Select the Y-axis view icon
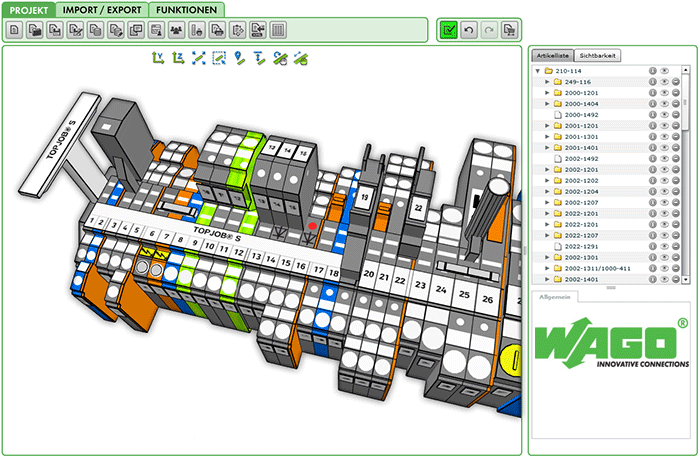This screenshot has width=700, height=458. [158, 58]
